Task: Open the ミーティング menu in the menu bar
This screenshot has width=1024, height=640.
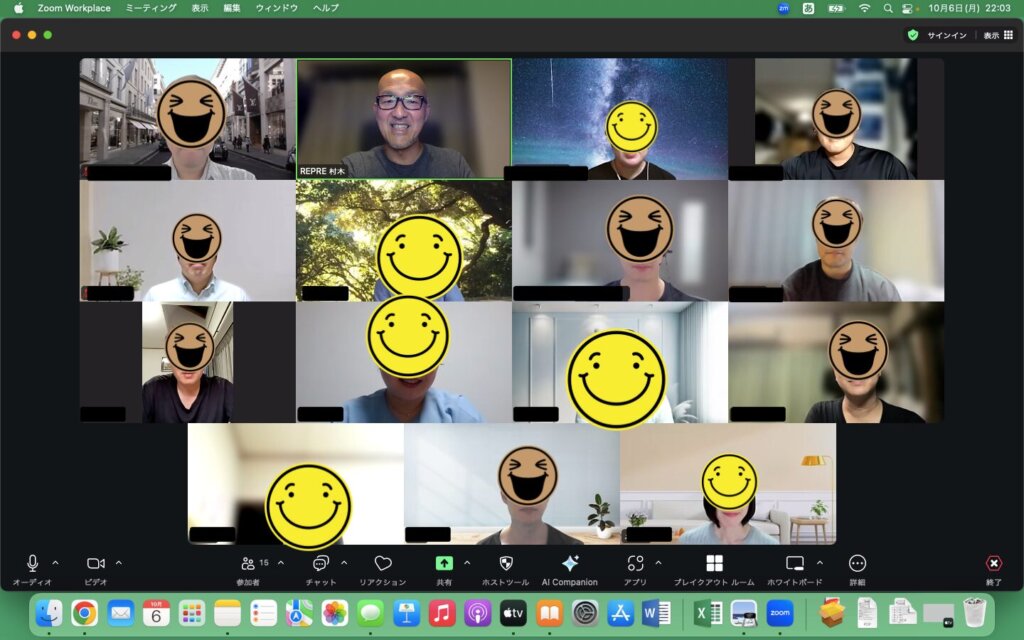Action: (151, 8)
